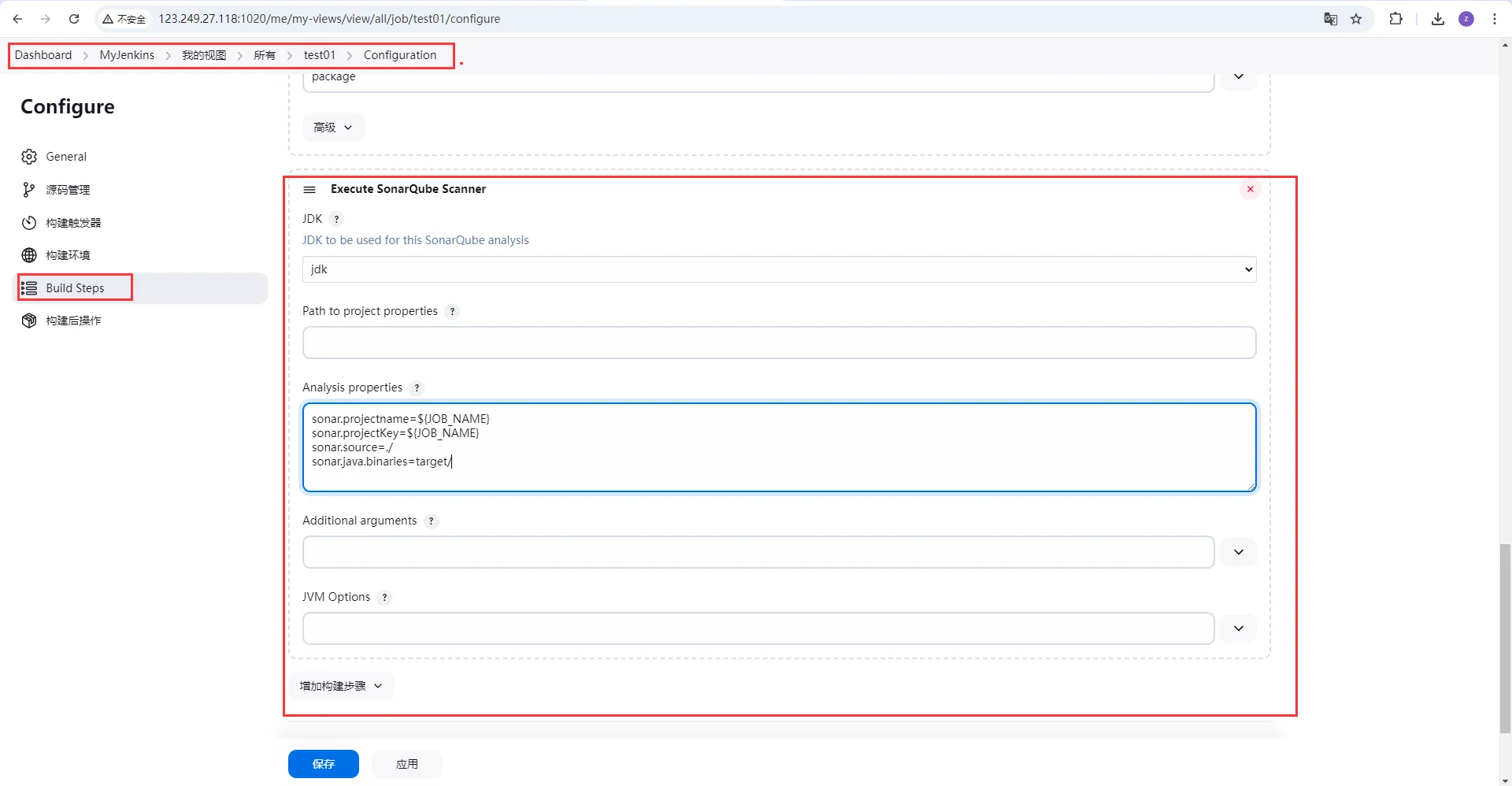The height and width of the screenshot is (786, 1512).
Task: Open 构建触发器 via the clock icon
Action: [x=29, y=223]
